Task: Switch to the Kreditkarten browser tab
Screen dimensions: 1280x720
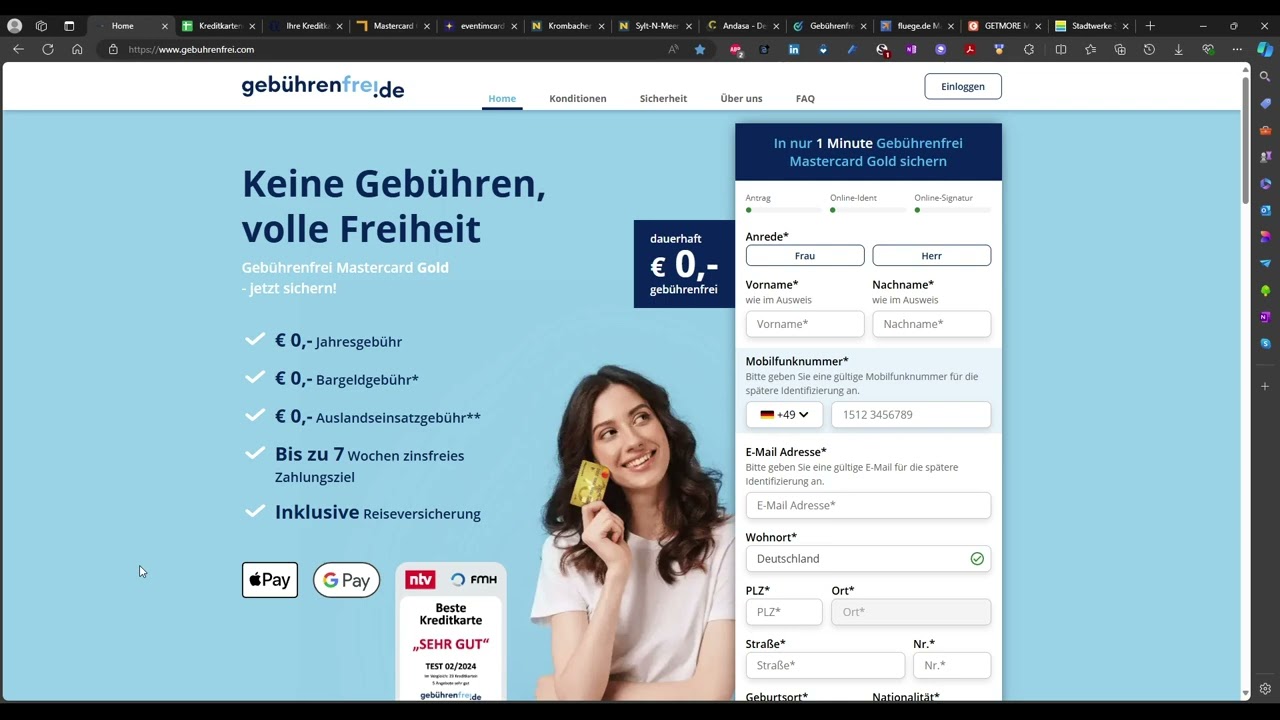Action: pyautogui.click(x=219, y=26)
